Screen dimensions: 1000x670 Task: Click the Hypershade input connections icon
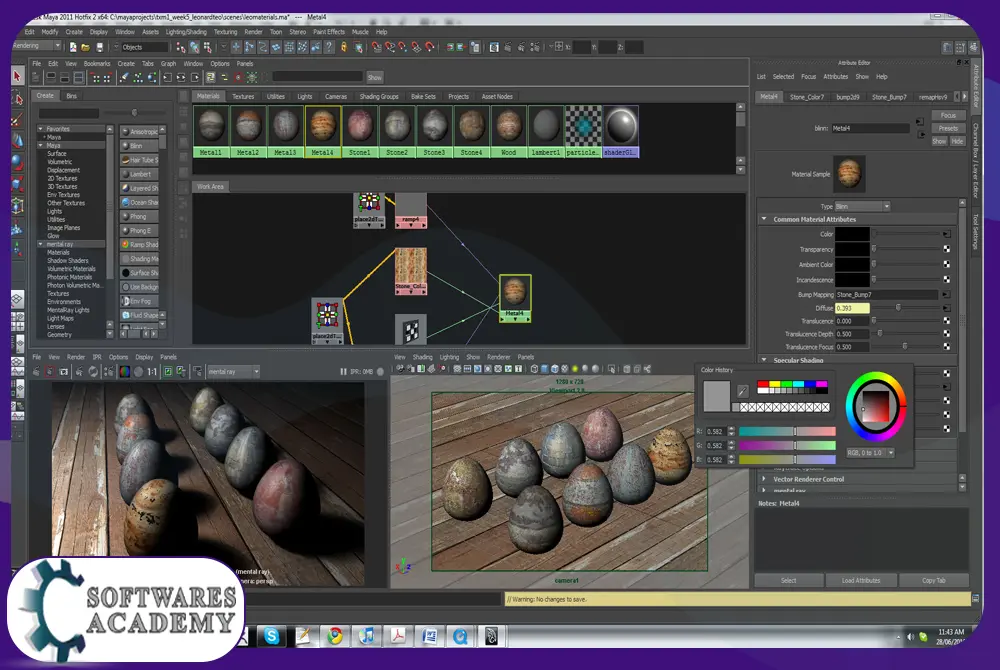click(x=167, y=78)
